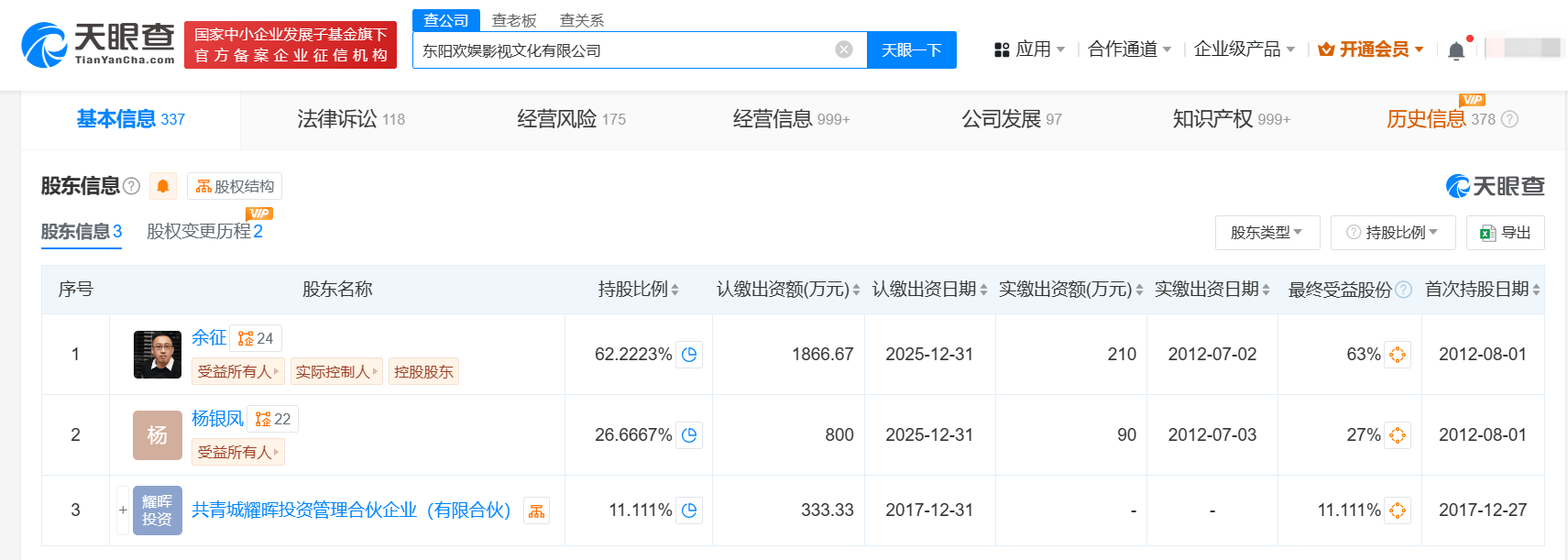View beneficial ownership path for 63%
This screenshot has width=1568, height=560.
(x=1398, y=354)
